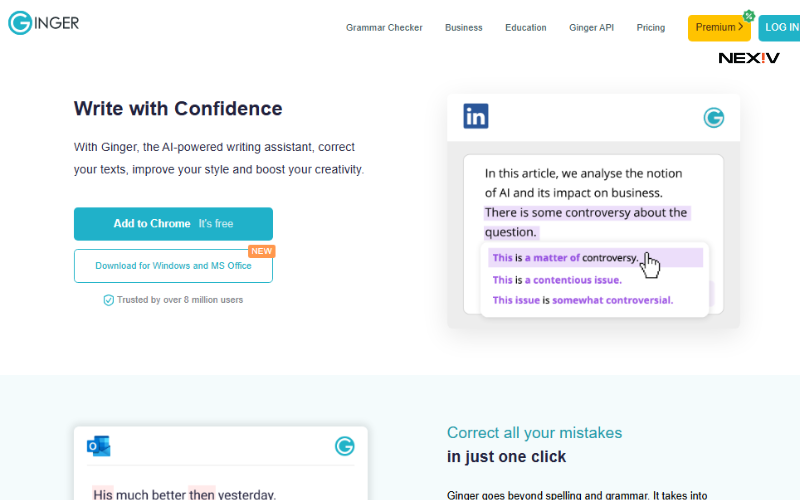Click the shield check icon by Trusted text
Screen dimensions: 800x500
(x=108, y=300)
